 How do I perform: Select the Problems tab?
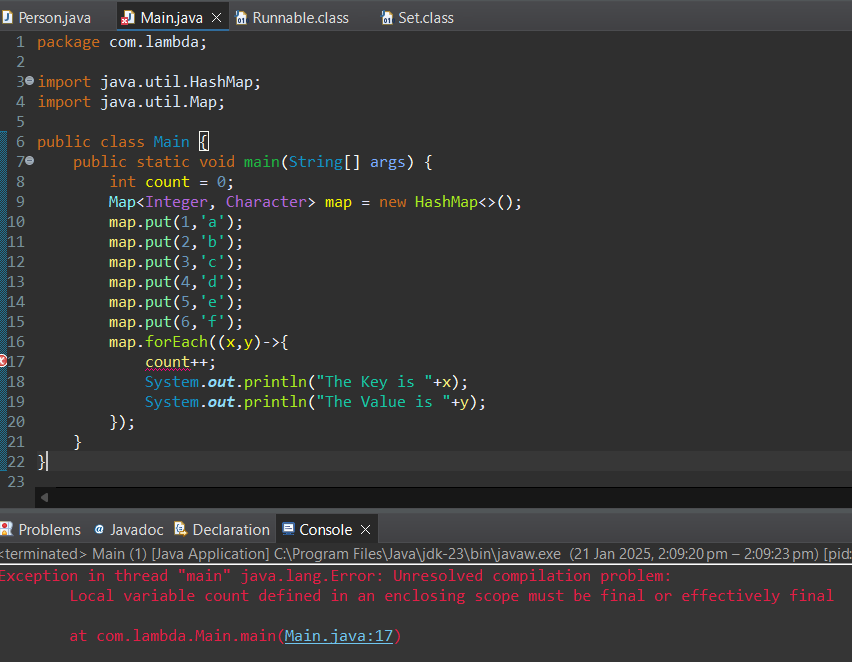[45, 529]
